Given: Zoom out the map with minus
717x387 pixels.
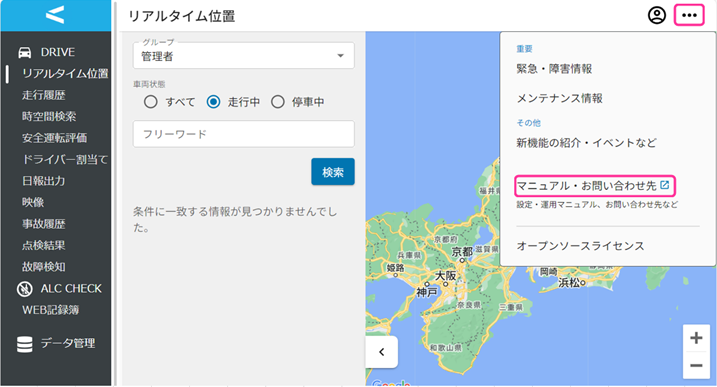Looking at the screenshot, I should pos(696,365).
